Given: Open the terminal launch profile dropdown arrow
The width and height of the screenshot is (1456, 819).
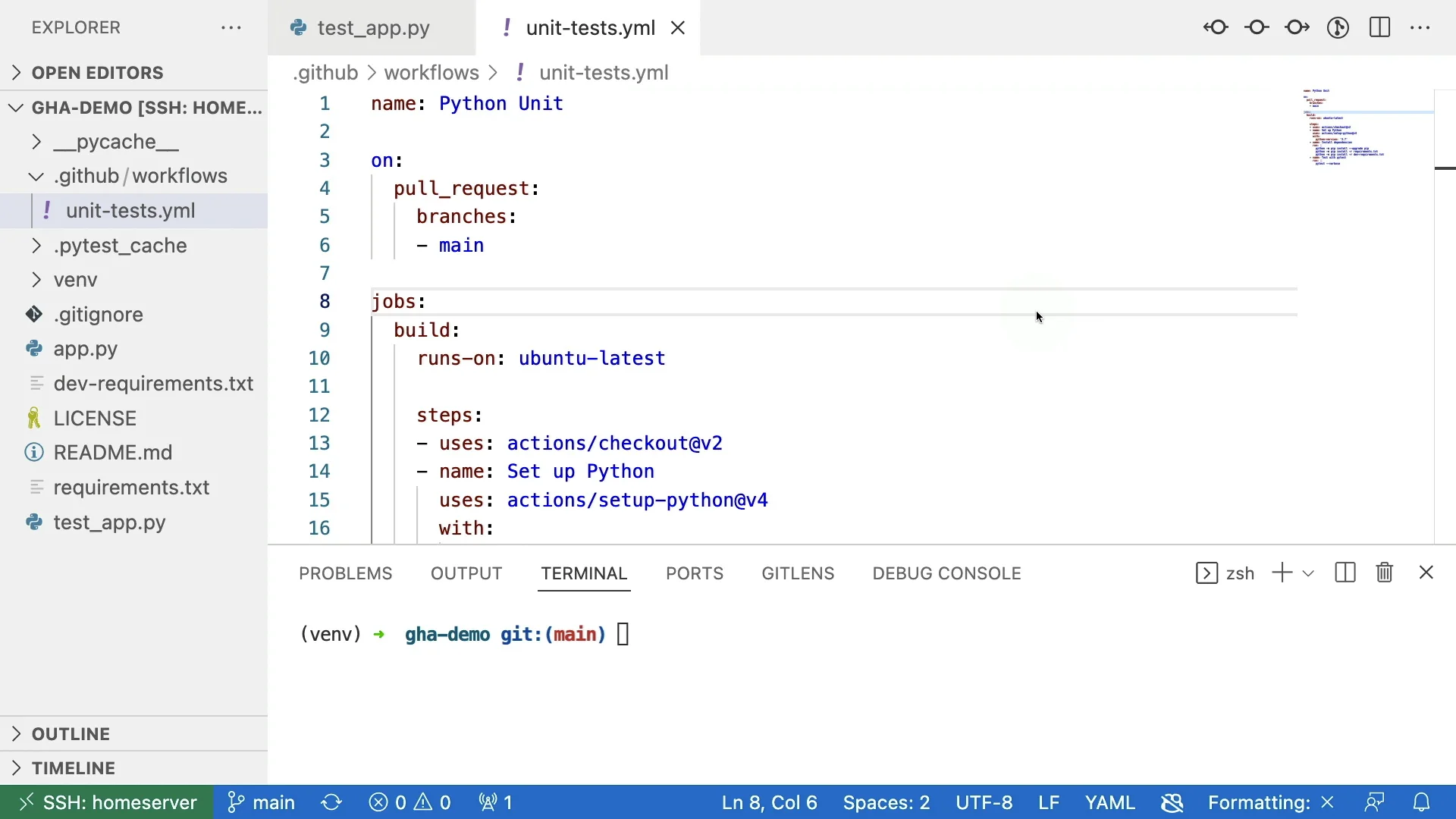Looking at the screenshot, I should click(x=1308, y=573).
